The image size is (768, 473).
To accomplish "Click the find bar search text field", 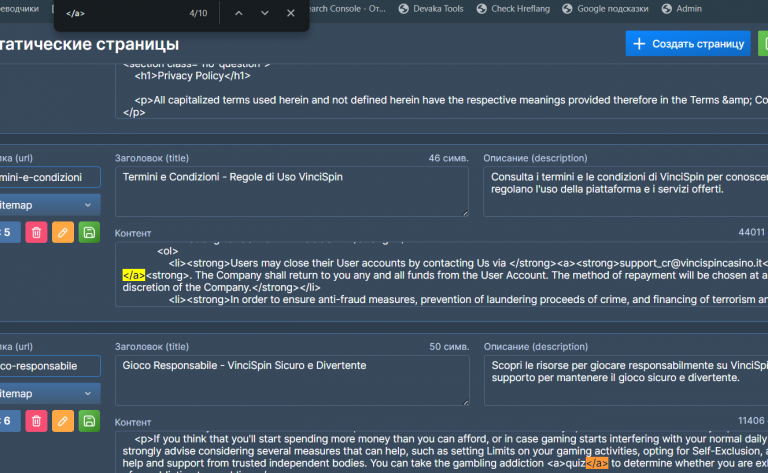I will click(x=122, y=13).
